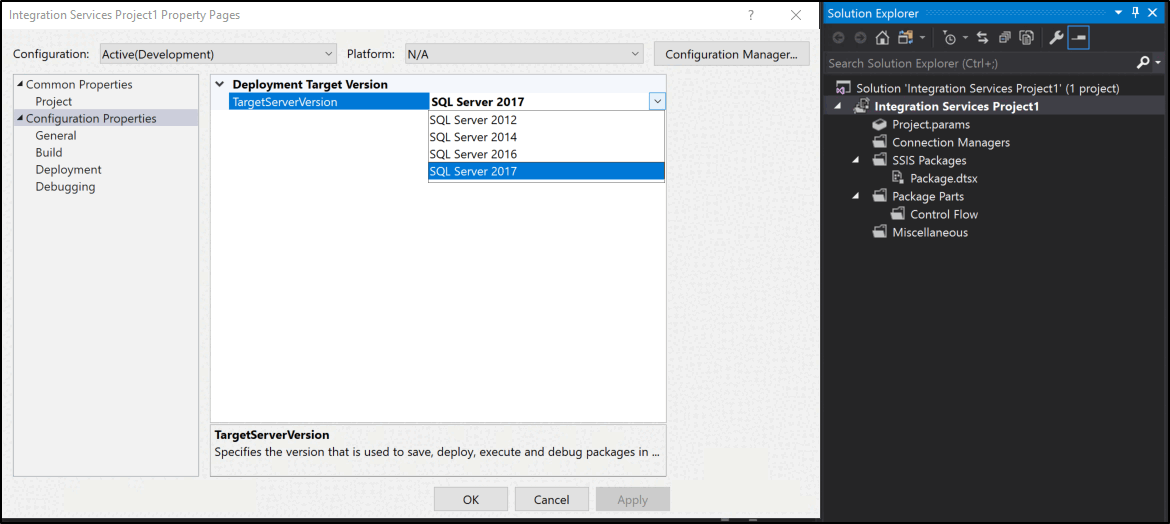The width and height of the screenshot is (1170, 524).
Task: Select the General property page
Action: tap(56, 136)
